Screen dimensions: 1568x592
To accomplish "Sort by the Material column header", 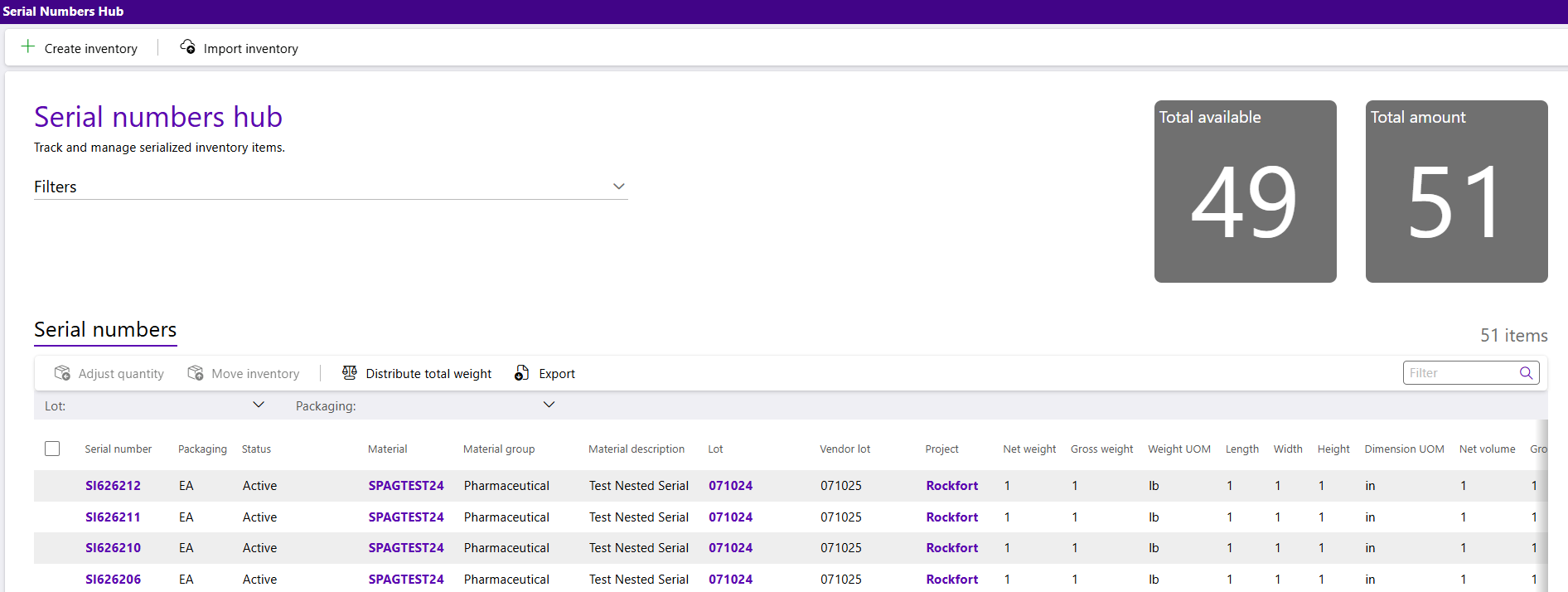I will pyautogui.click(x=387, y=449).
